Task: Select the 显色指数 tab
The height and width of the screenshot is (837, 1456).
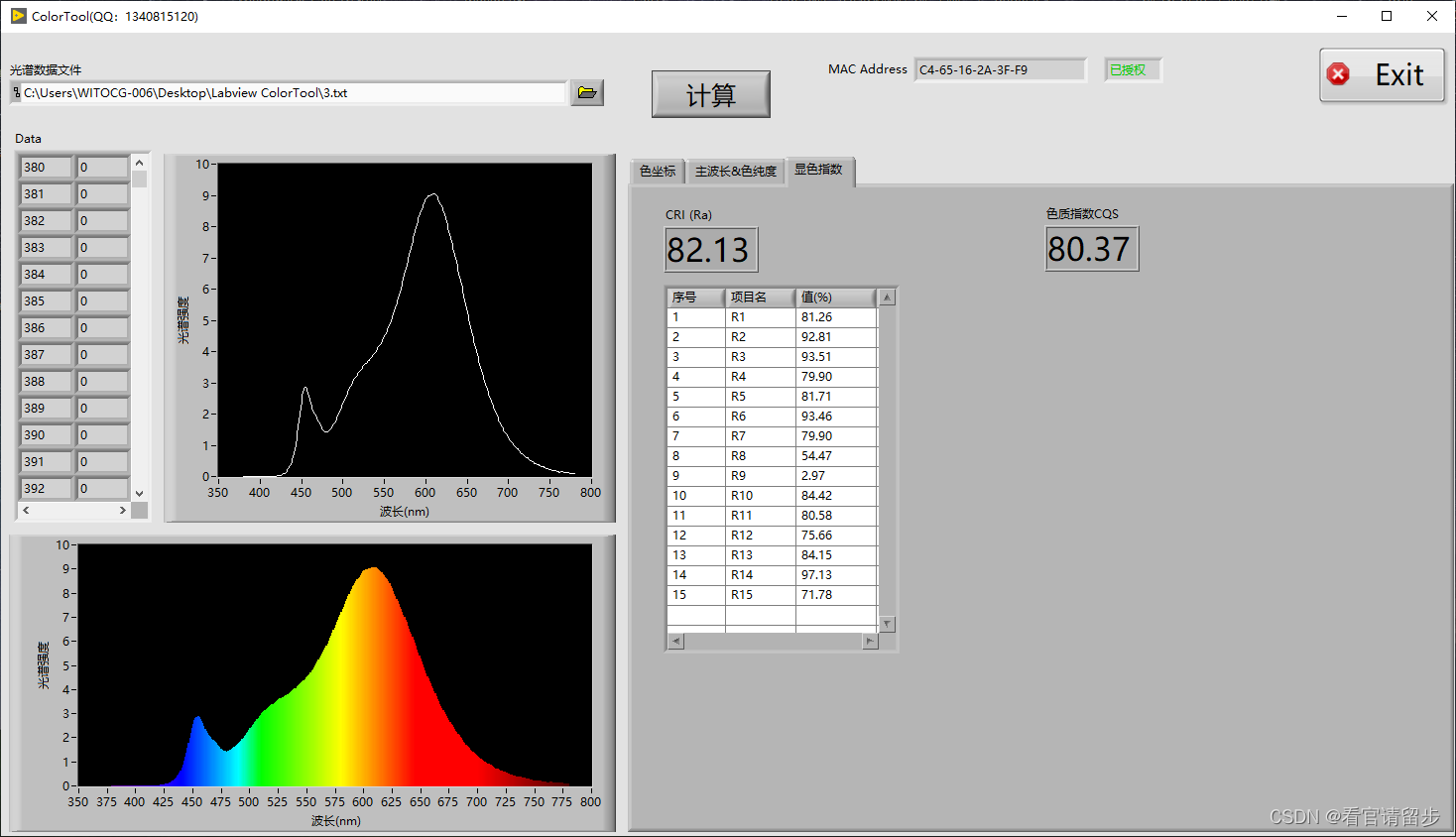Action: (x=819, y=170)
